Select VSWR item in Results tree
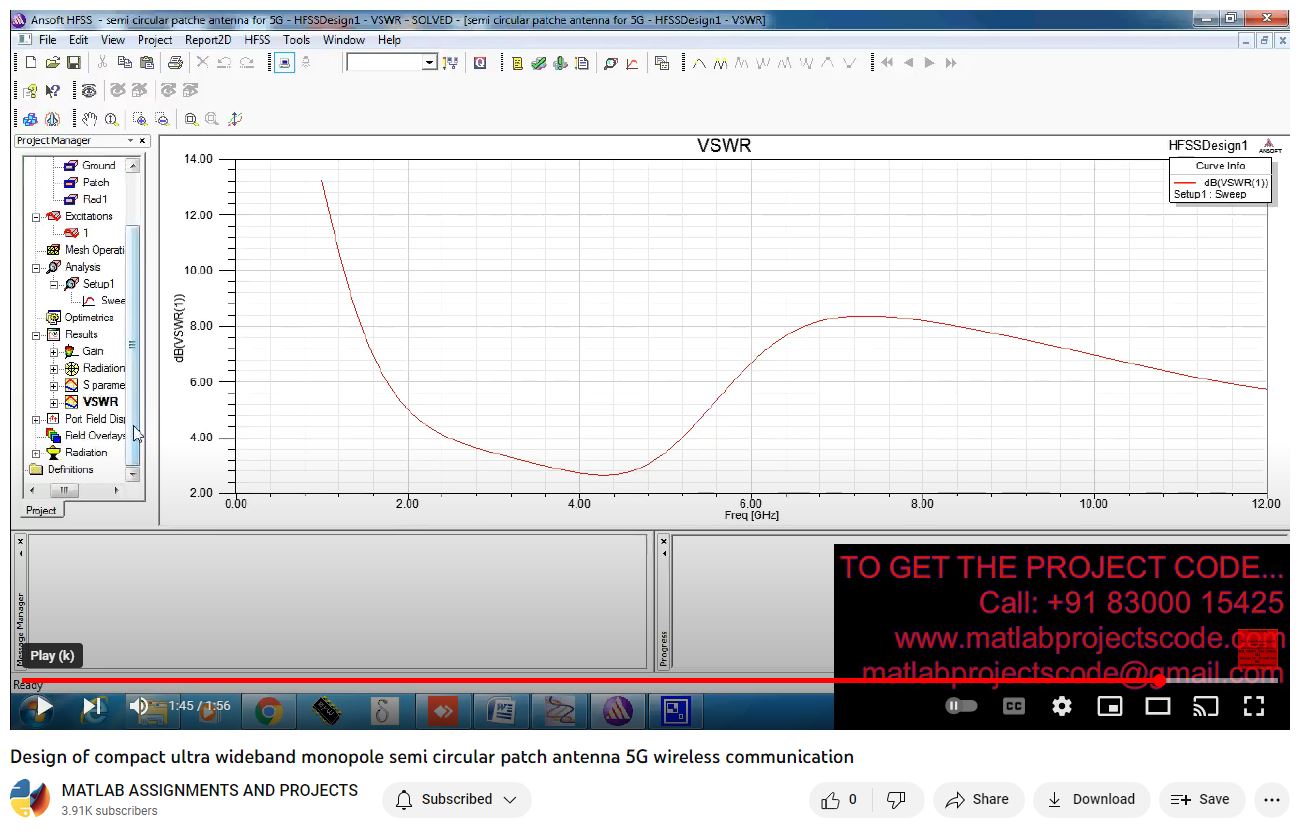1301x833 pixels. pyautogui.click(x=100, y=402)
